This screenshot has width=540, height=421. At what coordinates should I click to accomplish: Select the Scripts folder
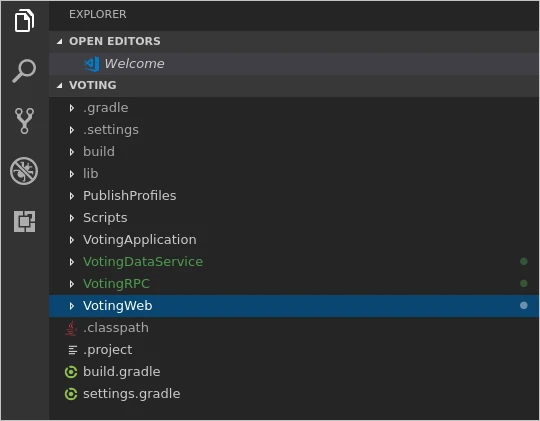pos(294,218)
